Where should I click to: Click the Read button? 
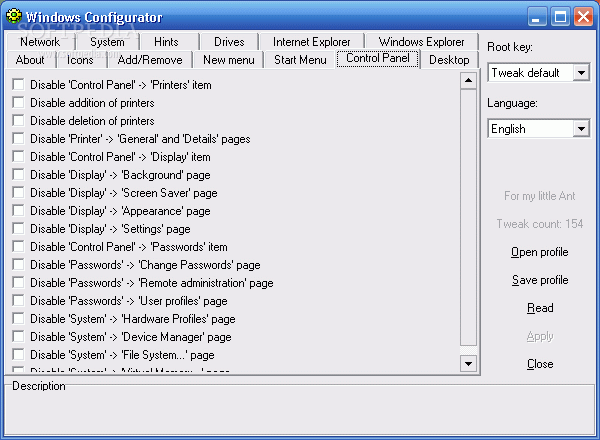pos(540,308)
